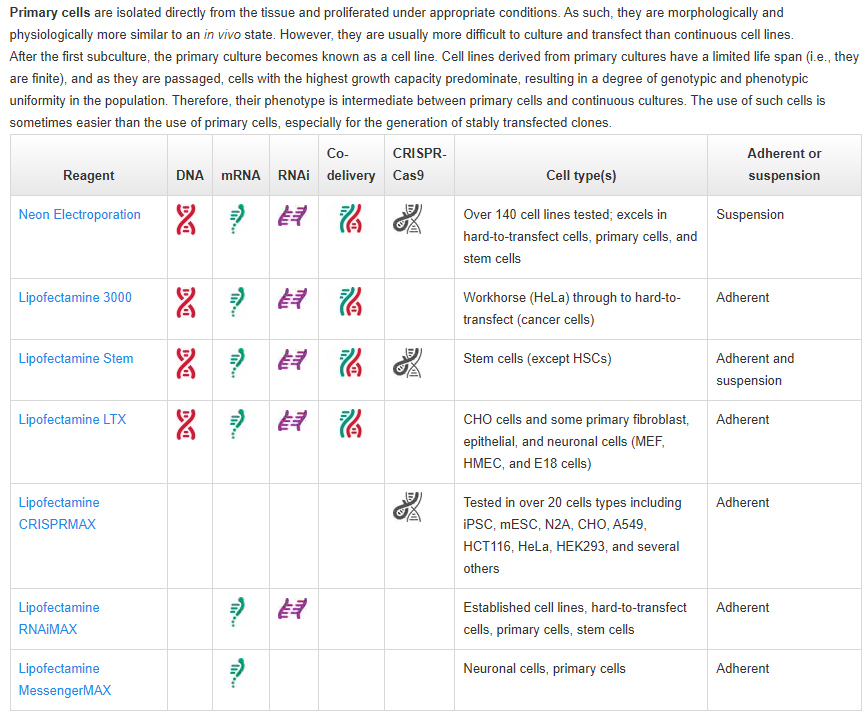Open the Neon Electroporation link
Viewport: 868px width, 720px height.
click(x=80, y=215)
